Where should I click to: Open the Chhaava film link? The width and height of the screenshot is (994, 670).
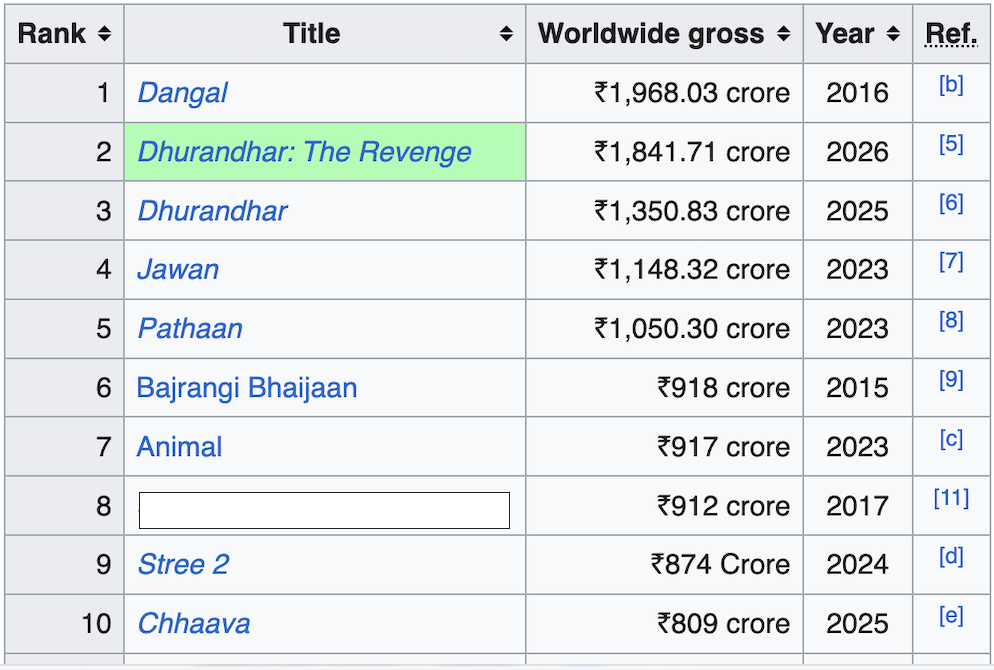[194, 624]
